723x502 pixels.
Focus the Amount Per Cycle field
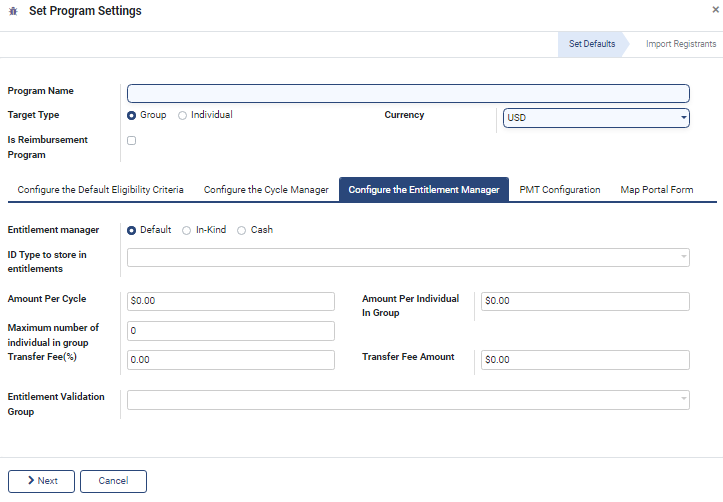231,301
